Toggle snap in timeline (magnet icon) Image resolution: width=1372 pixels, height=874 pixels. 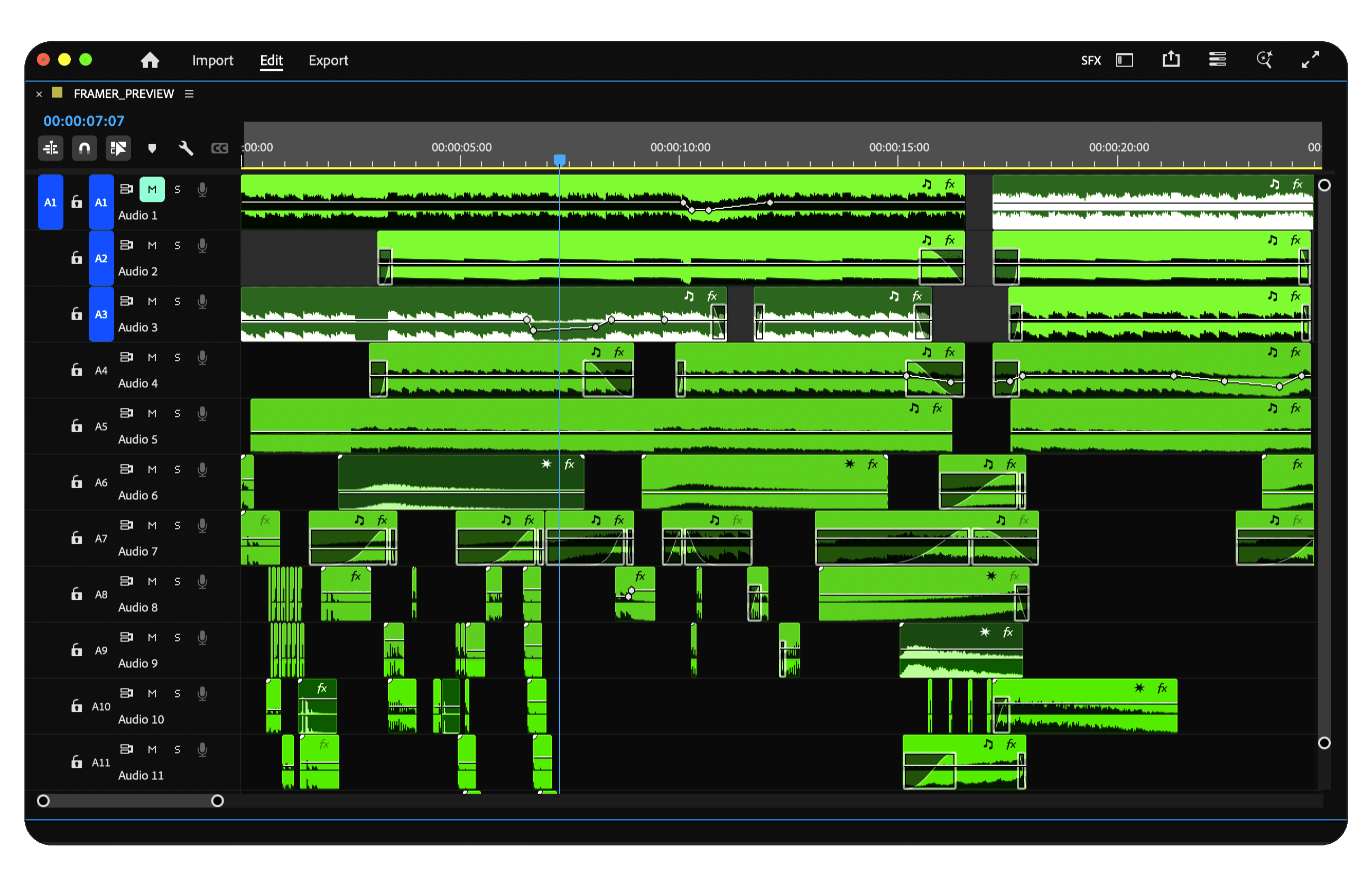point(85,148)
